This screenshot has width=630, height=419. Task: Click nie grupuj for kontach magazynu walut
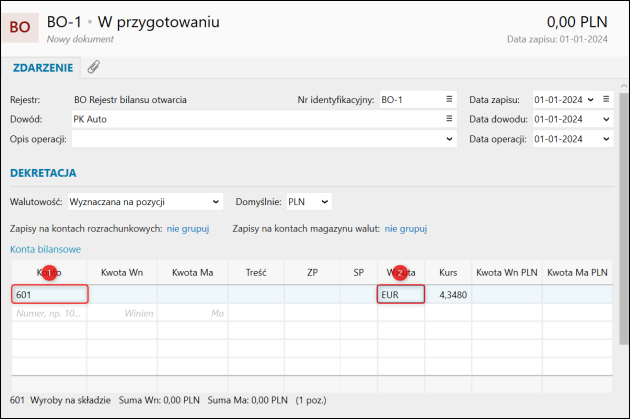point(406,229)
